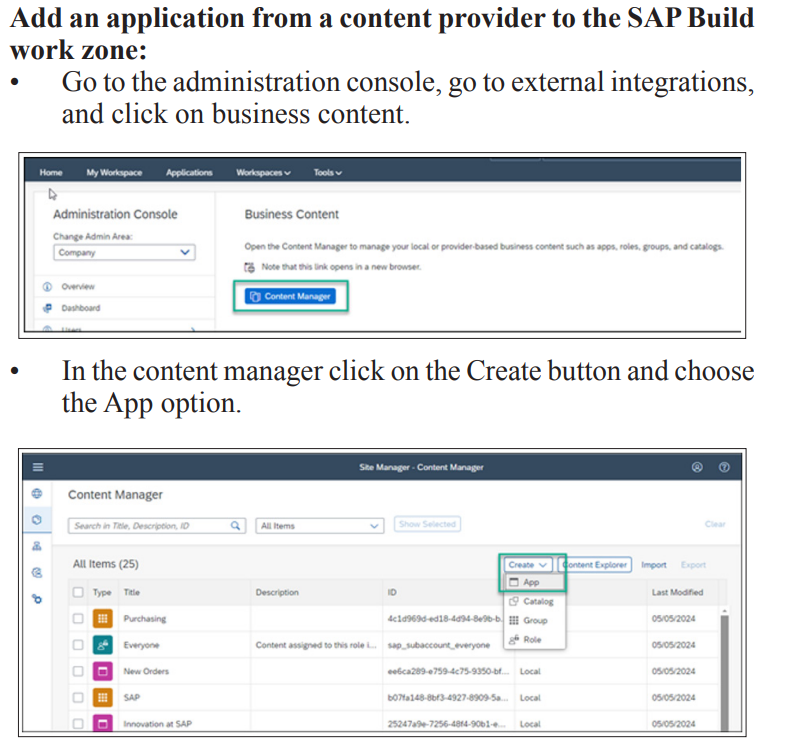Expand the Workspaces menu
Image resolution: width=791 pixels, height=756 pixels.
[x=263, y=172]
